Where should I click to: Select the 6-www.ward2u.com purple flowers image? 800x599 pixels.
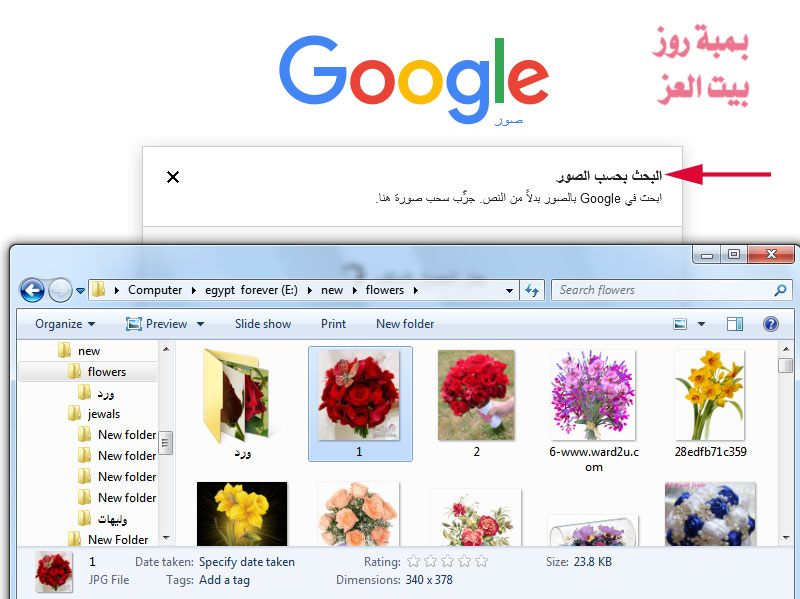pos(594,411)
